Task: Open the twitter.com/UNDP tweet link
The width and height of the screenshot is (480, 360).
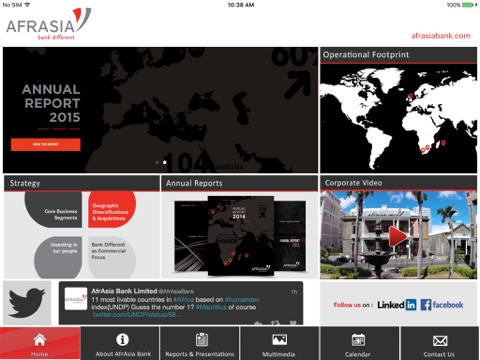Action: (x=137, y=315)
